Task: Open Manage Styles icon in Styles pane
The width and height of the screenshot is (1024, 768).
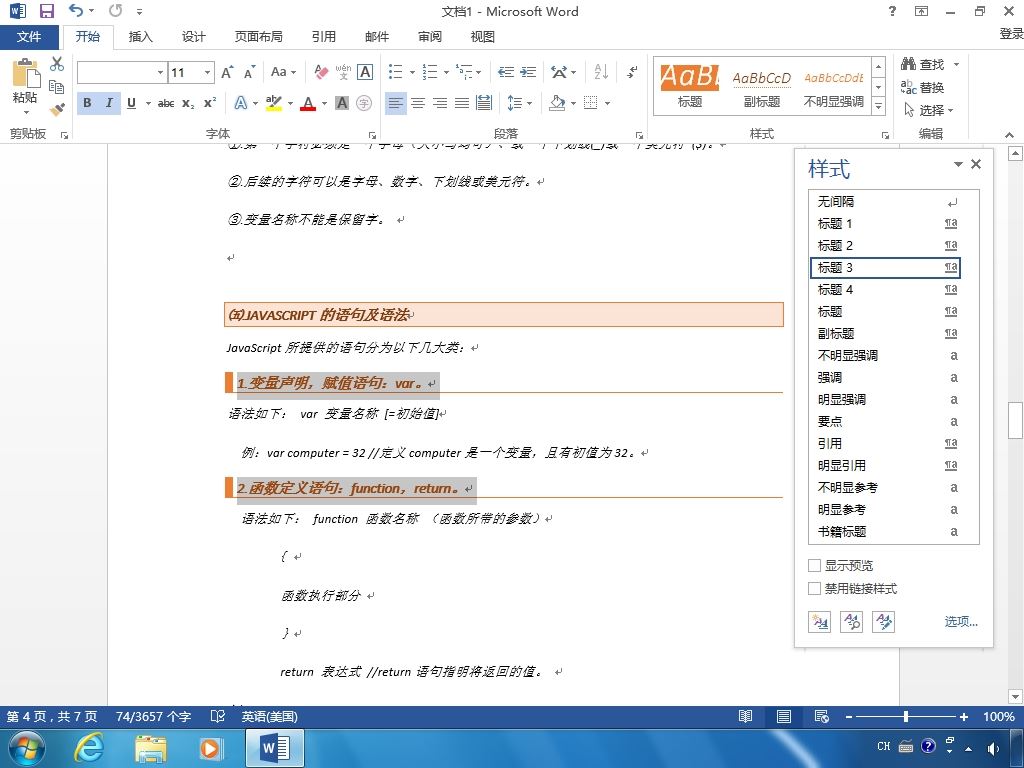Action: 884,621
